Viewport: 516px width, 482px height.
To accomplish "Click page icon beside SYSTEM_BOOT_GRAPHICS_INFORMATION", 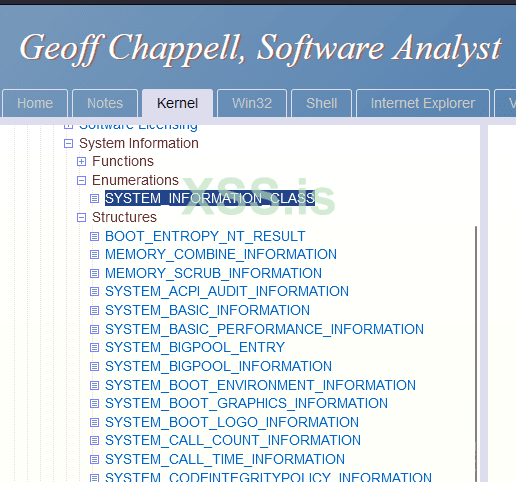I will point(94,404).
